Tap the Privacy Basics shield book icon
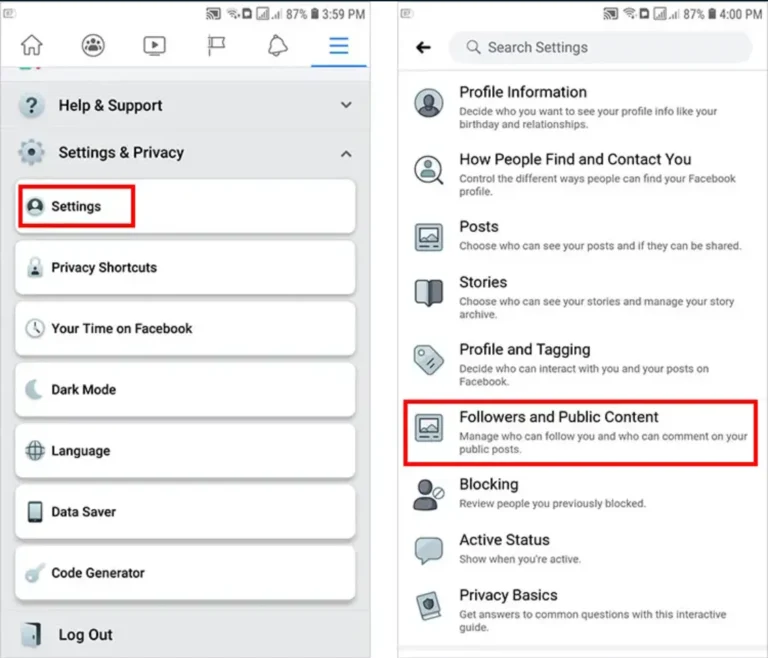This screenshot has width=768, height=658. pos(429,606)
